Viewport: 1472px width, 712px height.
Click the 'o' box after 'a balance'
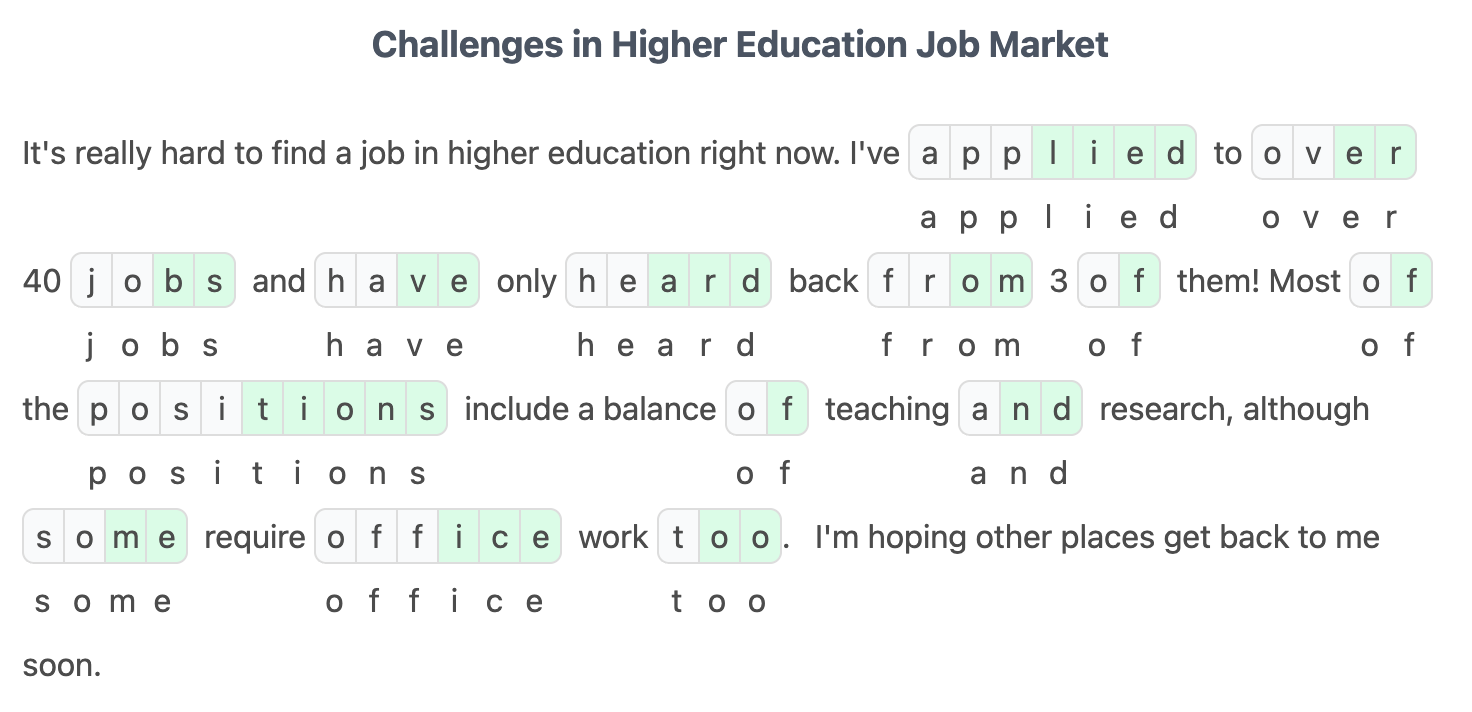[746, 409]
